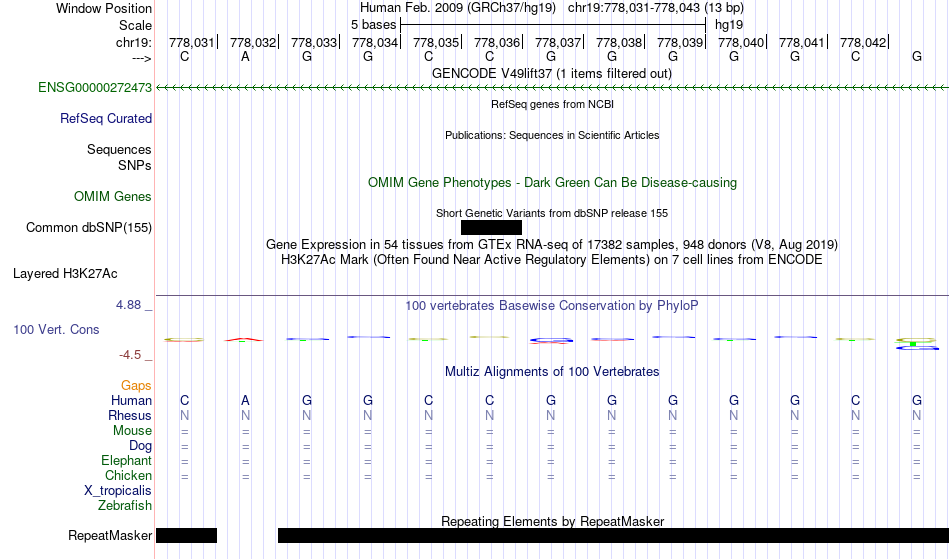Click the Mouse species row label
Screen dimensions: 950x559
[132, 431]
